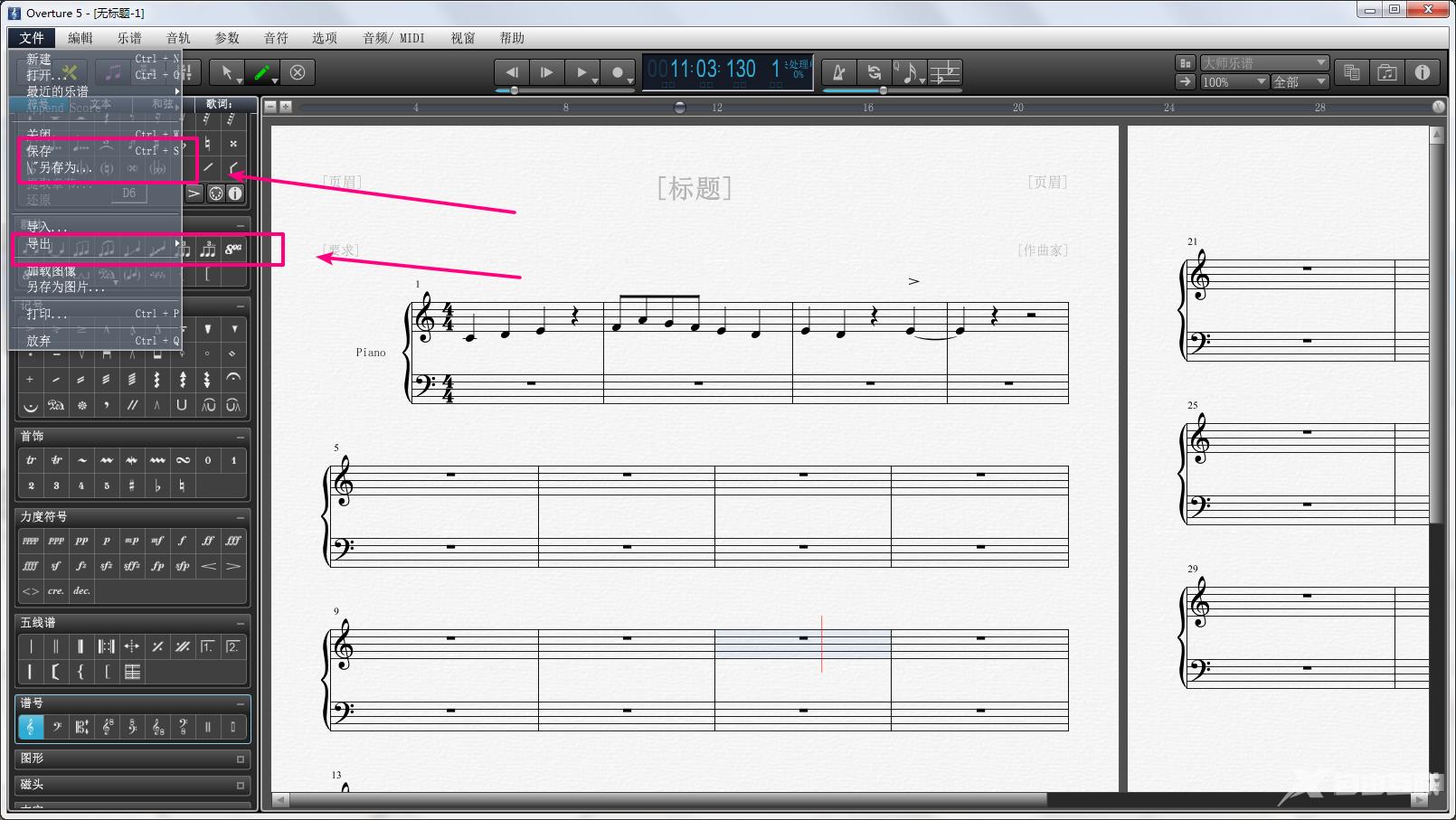Collapse the 力度符号 dynamics panel
1456x820 pixels.
click(x=241, y=517)
